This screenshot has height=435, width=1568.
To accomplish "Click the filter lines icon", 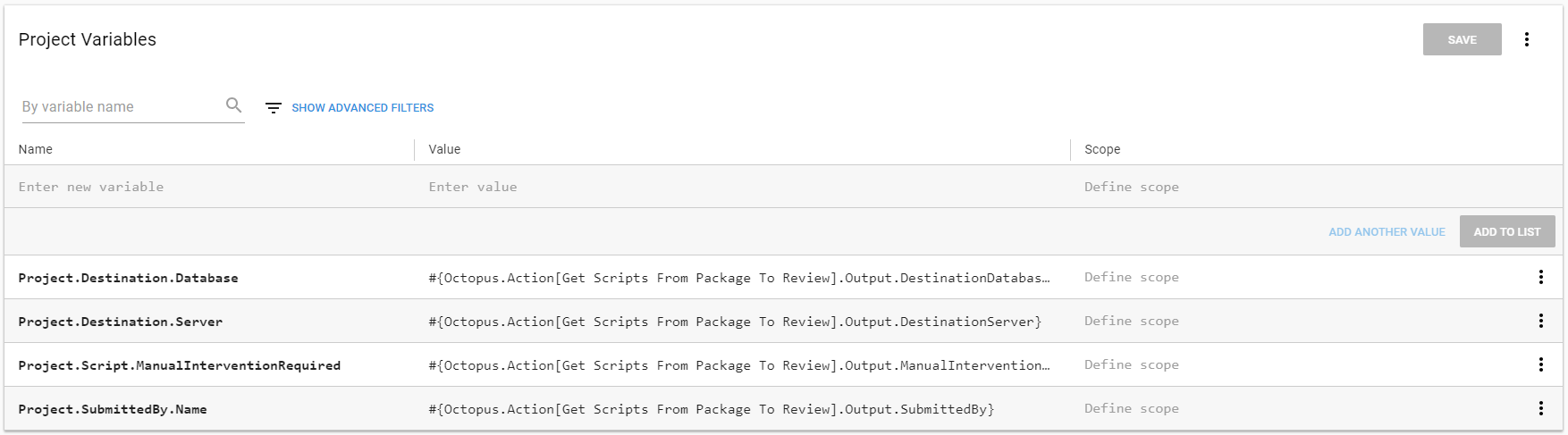I will [x=274, y=108].
